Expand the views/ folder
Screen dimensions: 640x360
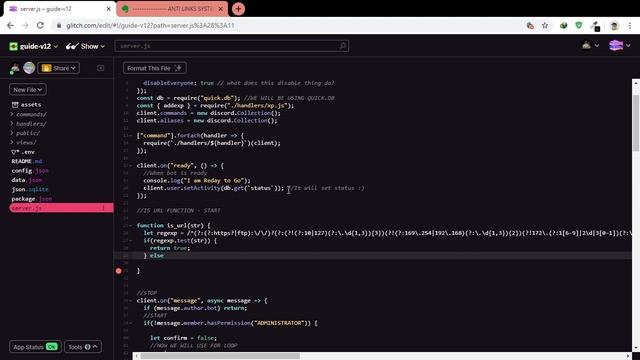24,142
